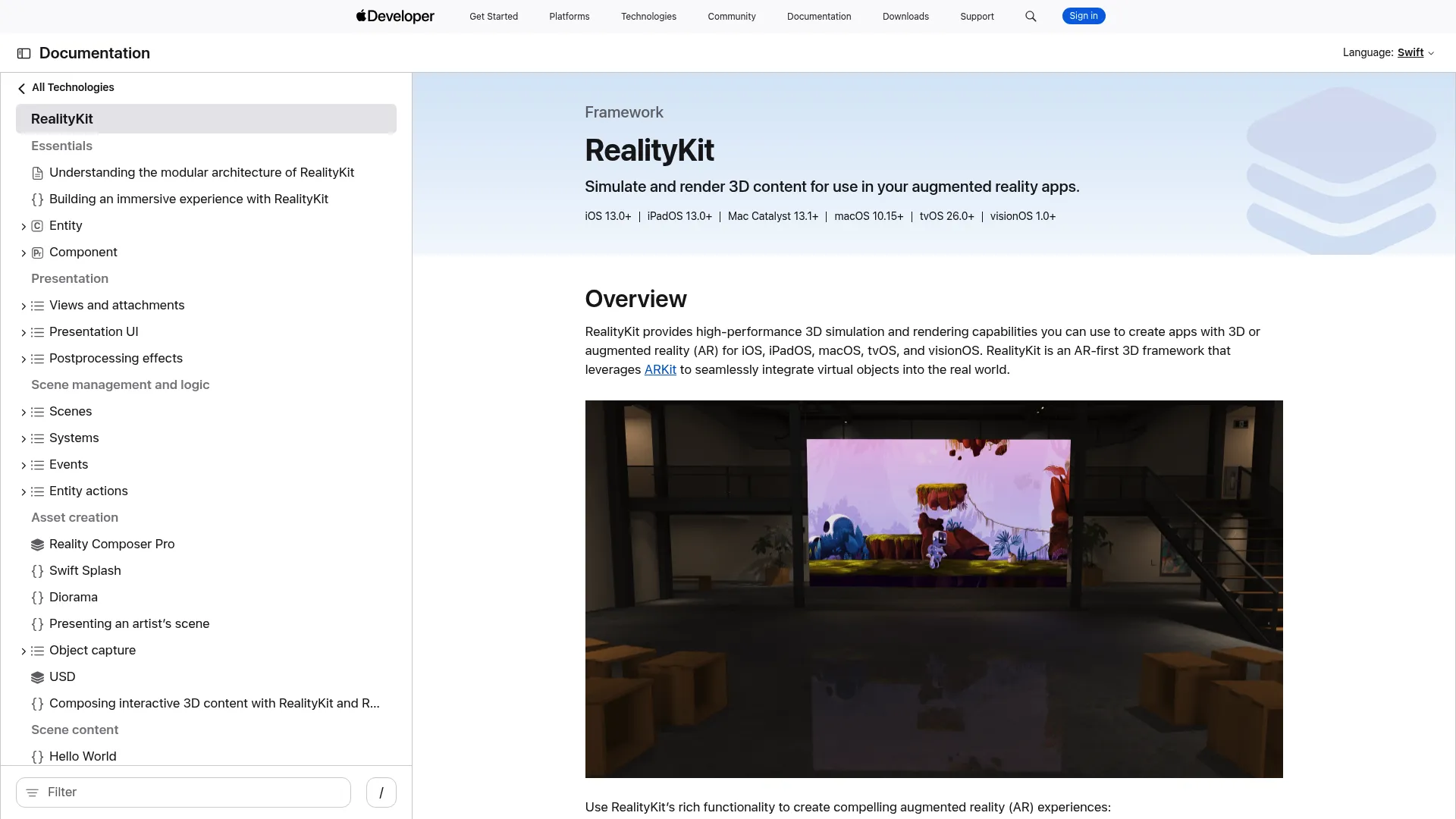Click the list icon beside Object capture
1456x819 pixels.
37,651
